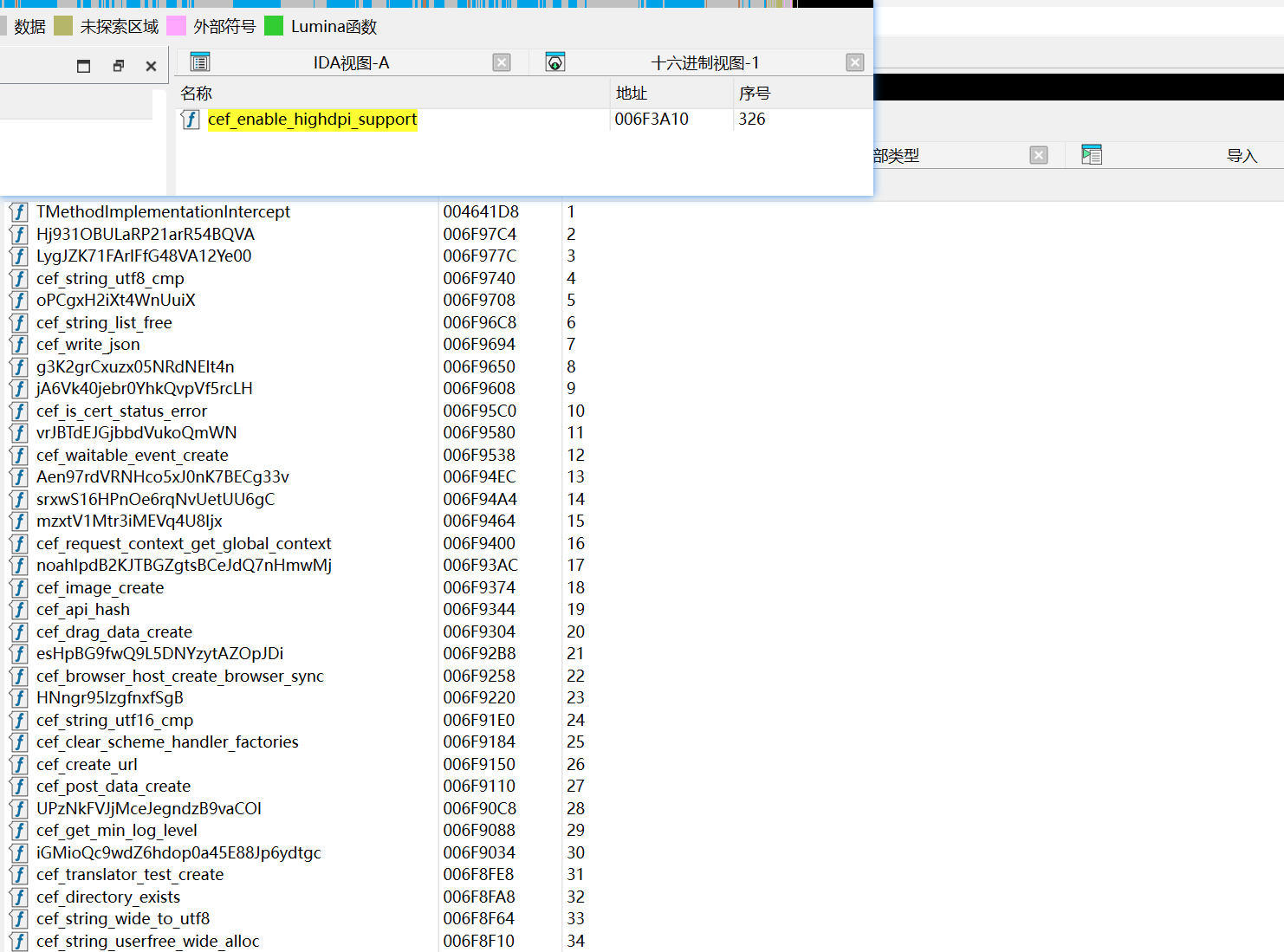This screenshot has height=952, width=1284.
Task: Click function icon next to cef_api_hash
Action: click(x=18, y=610)
